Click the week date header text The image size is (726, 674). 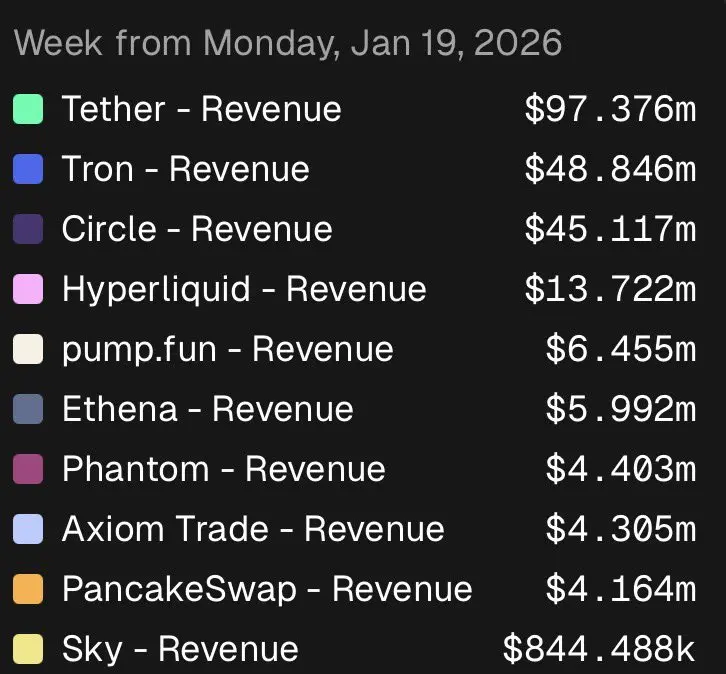tap(288, 43)
